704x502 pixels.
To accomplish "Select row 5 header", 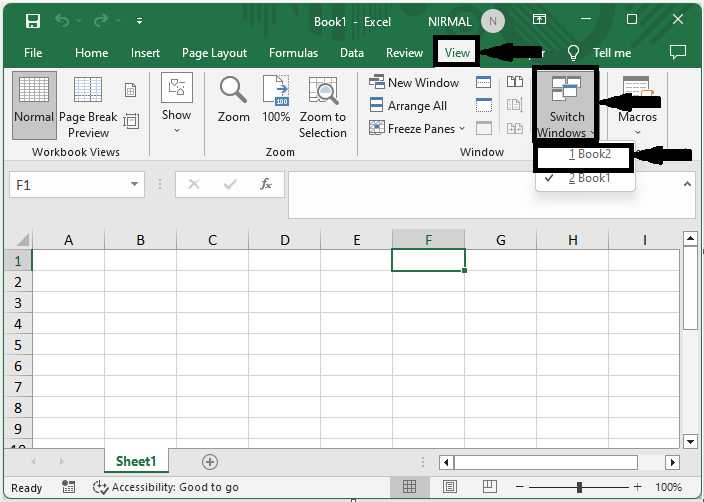I will click(18, 345).
